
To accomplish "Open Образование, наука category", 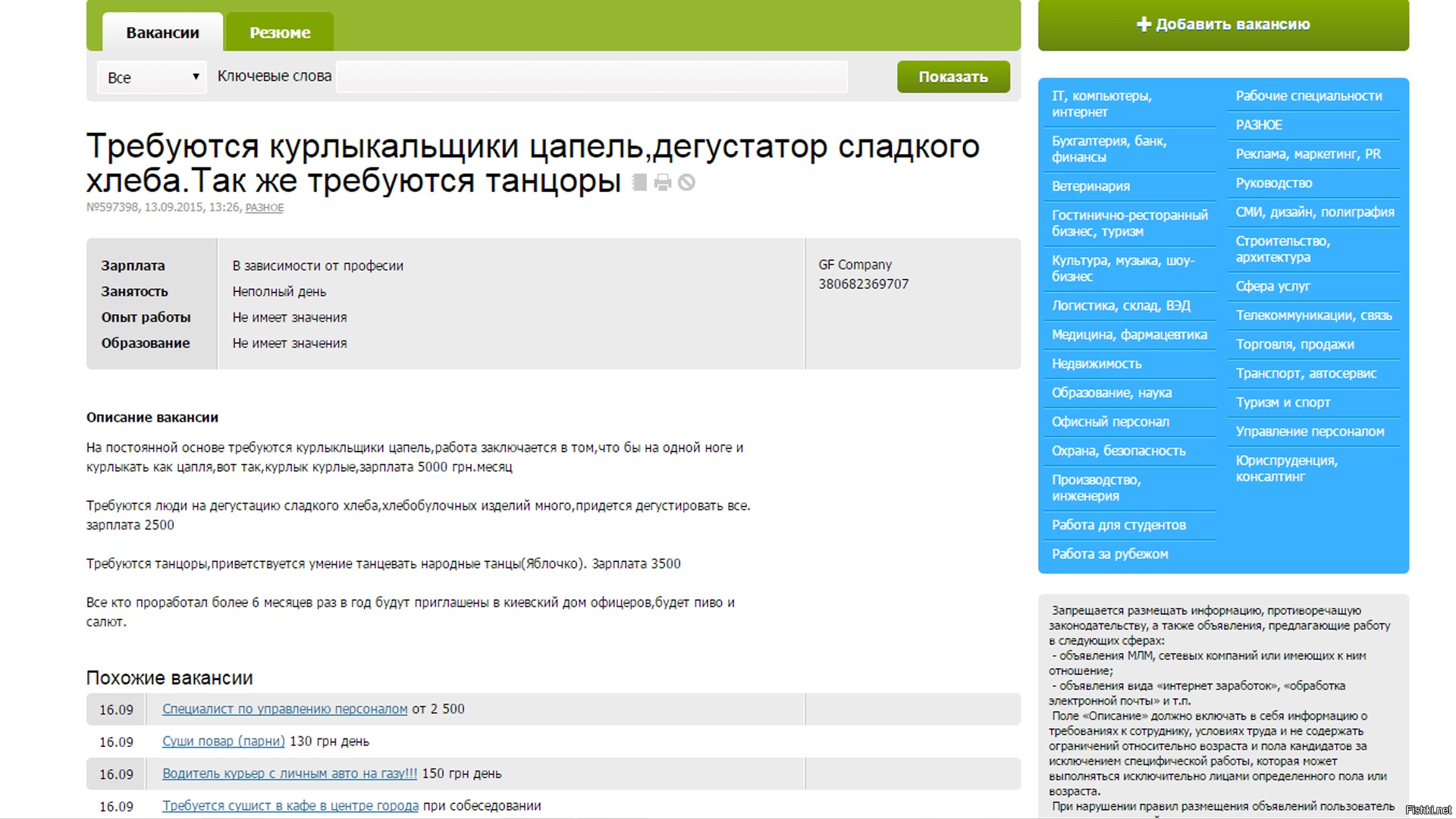I will coord(1112,393).
